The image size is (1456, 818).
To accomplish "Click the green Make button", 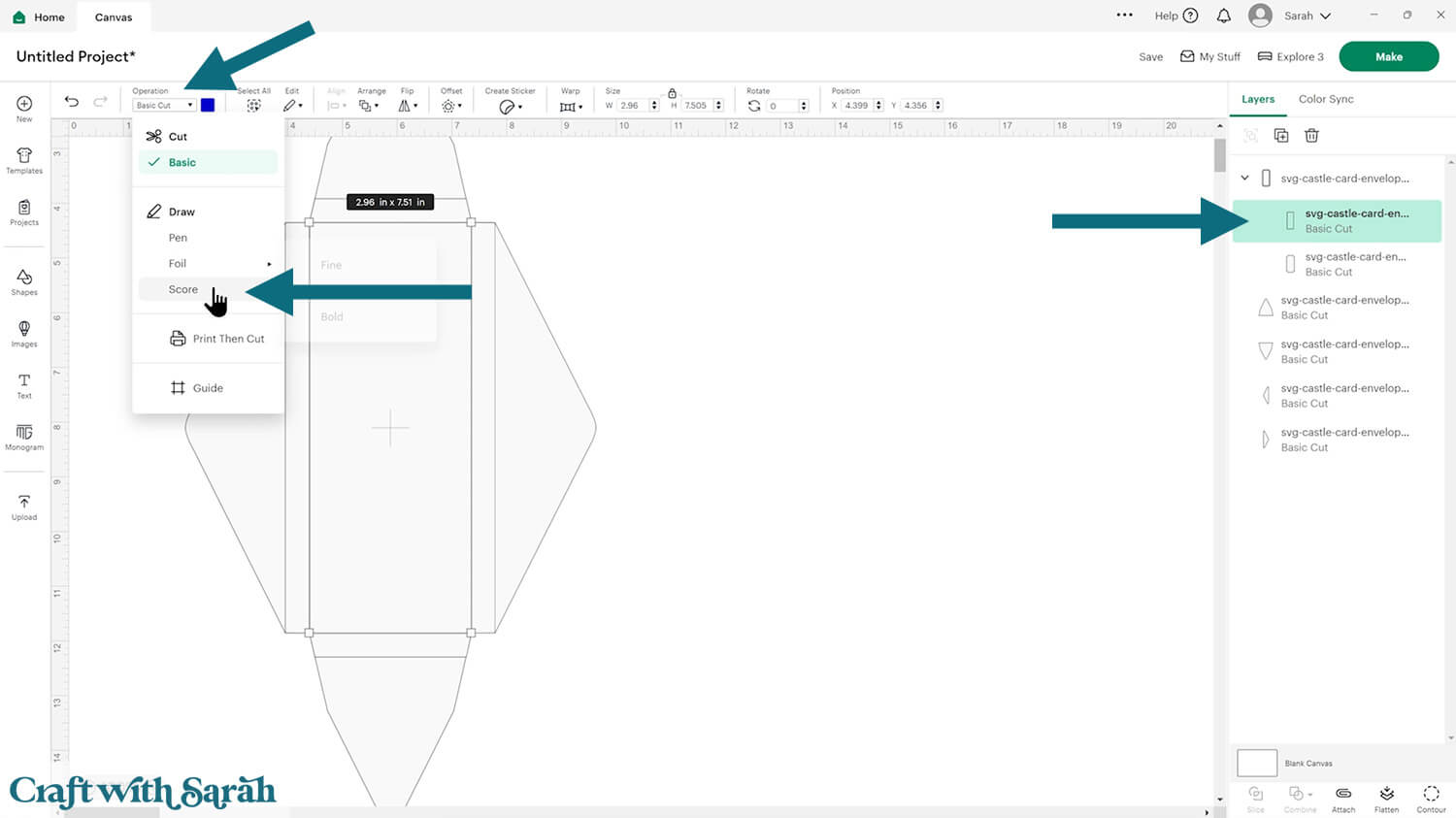I will pos(1389,56).
